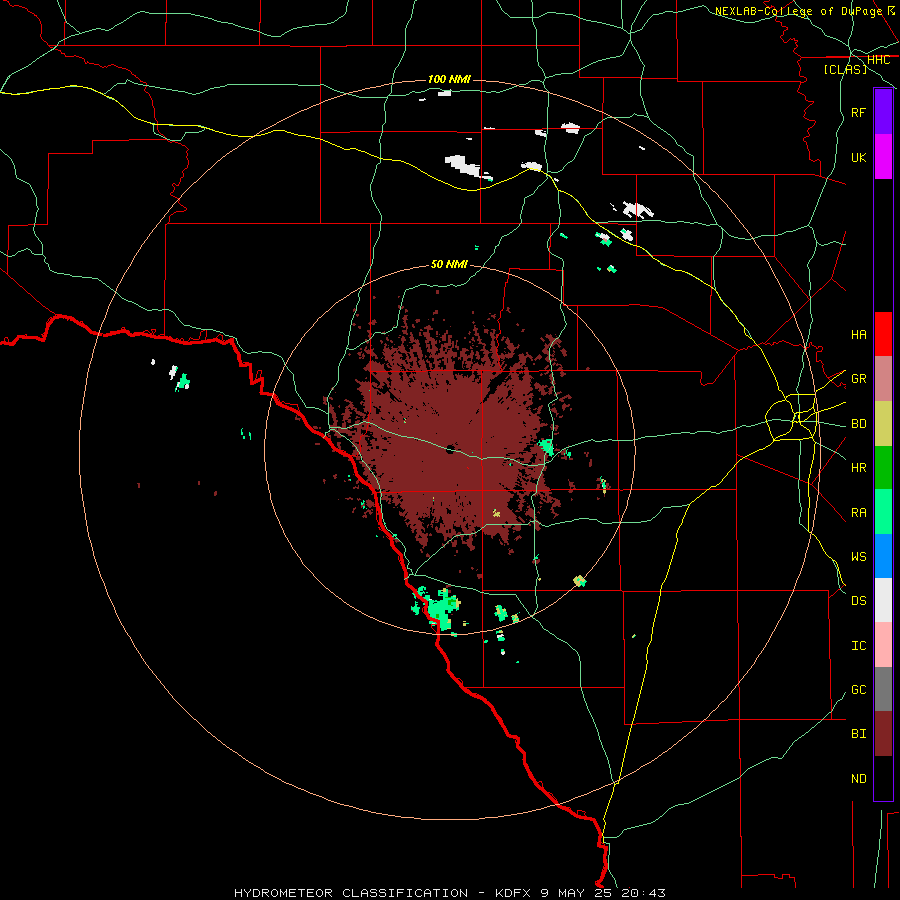
Task: Click the GC legend label
Action: point(859,690)
